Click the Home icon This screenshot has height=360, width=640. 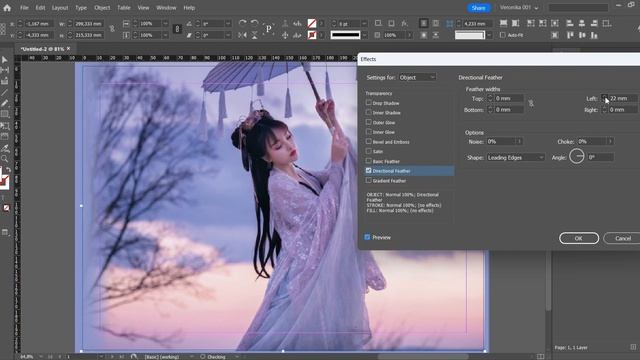pyautogui.click(x=7, y=8)
